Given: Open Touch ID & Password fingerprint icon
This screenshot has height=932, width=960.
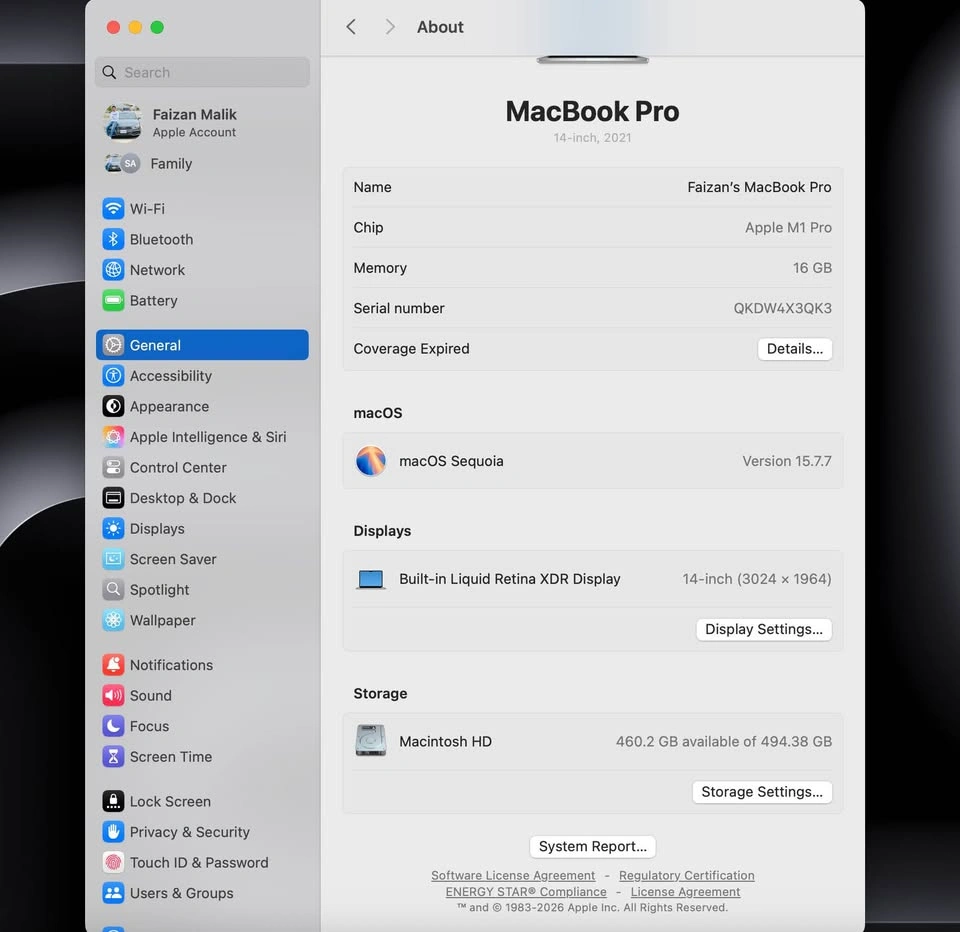Looking at the screenshot, I should (113, 863).
